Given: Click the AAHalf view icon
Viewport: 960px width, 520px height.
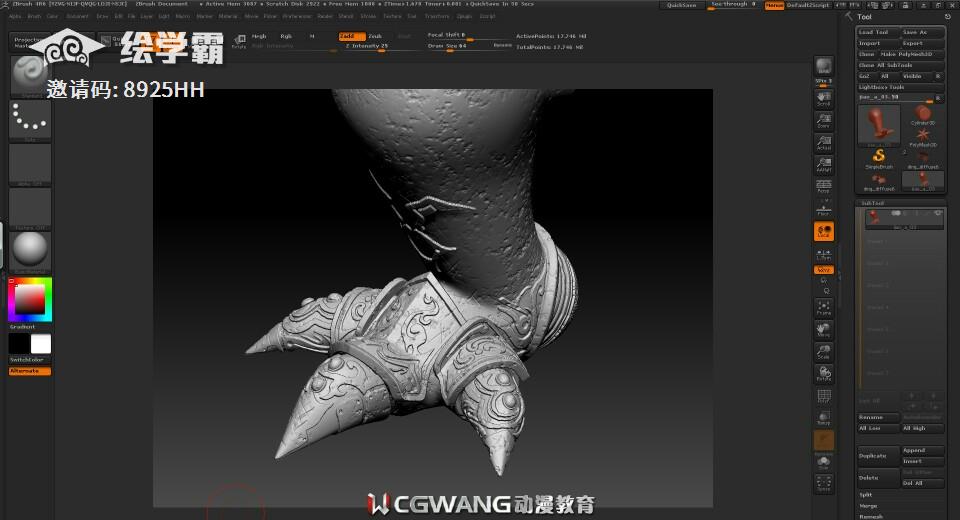Looking at the screenshot, I should (x=823, y=164).
